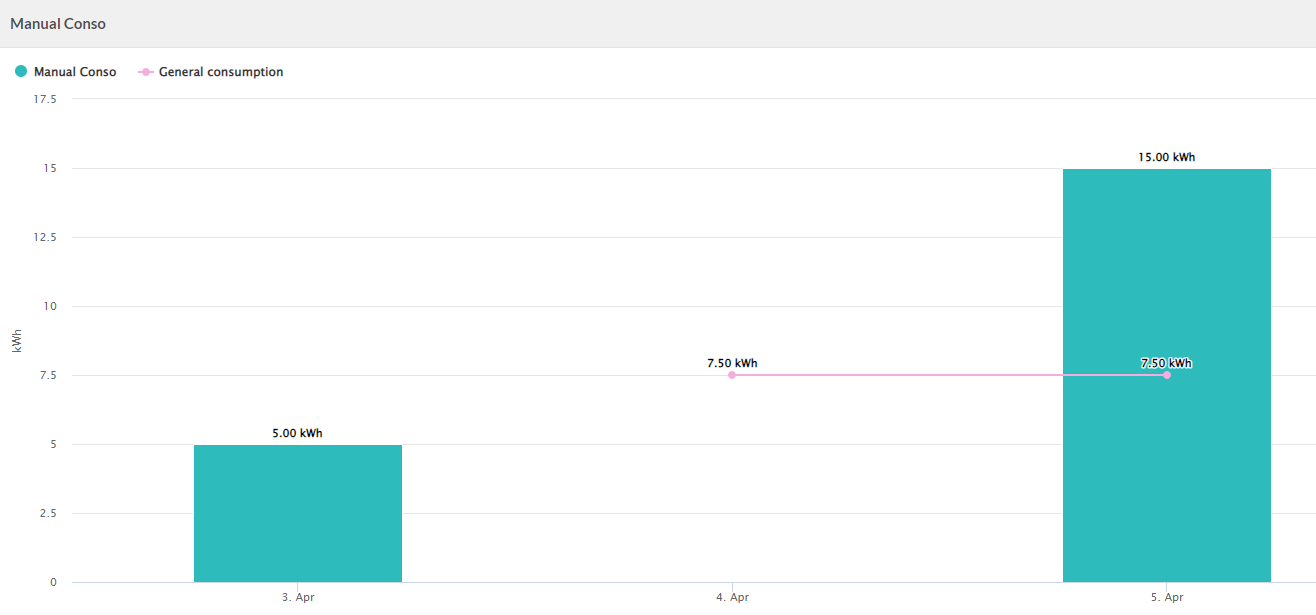
Task: Click the pink General consumption legend marker
Action: [146, 72]
